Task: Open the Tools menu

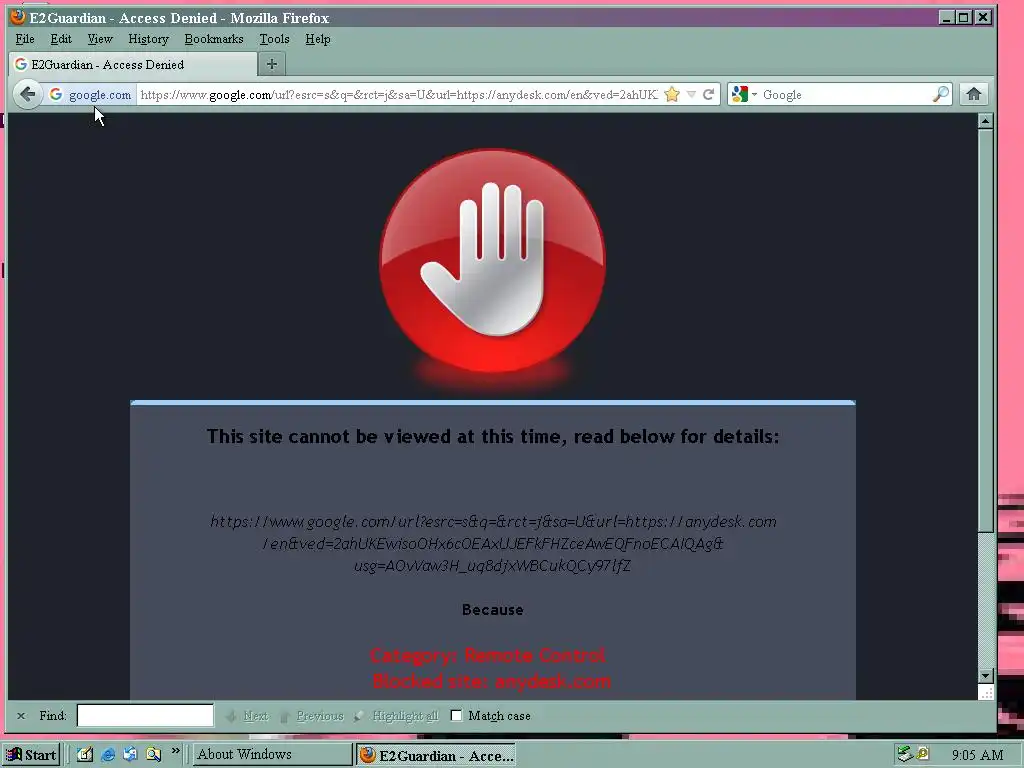Action: (274, 39)
